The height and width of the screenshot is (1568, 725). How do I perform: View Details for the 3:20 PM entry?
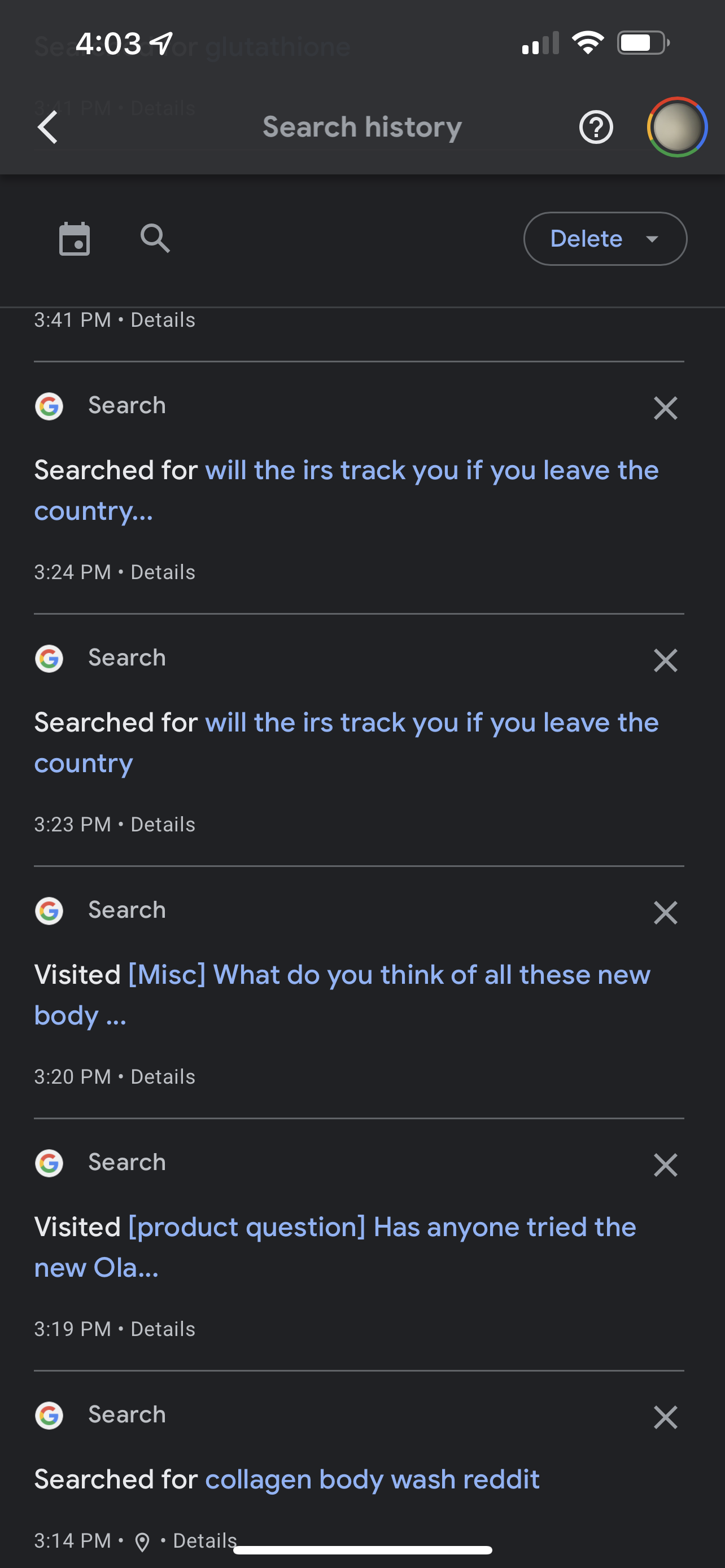pyautogui.click(x=163, y=1077)
